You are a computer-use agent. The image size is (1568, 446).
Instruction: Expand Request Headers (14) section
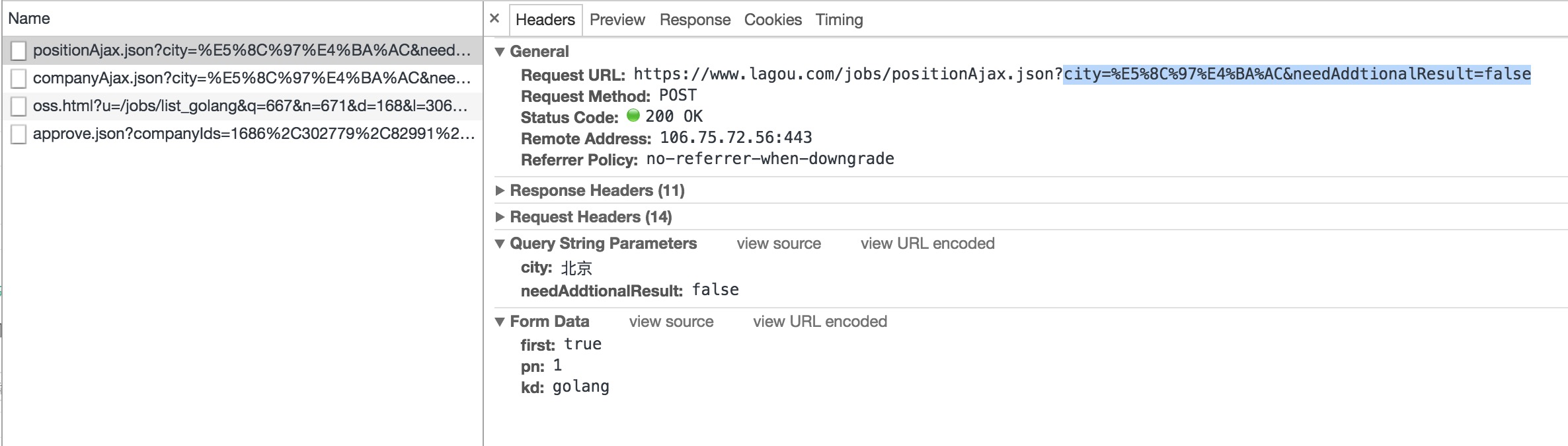point(500,217)
